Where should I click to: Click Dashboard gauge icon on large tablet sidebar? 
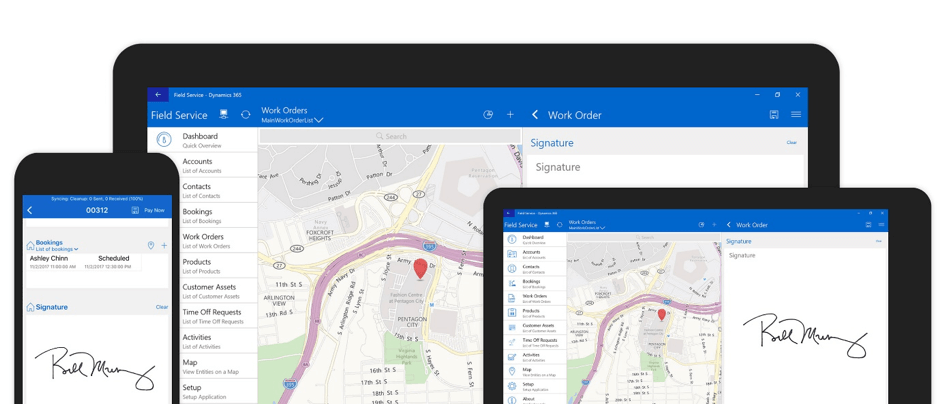[163, 139]
